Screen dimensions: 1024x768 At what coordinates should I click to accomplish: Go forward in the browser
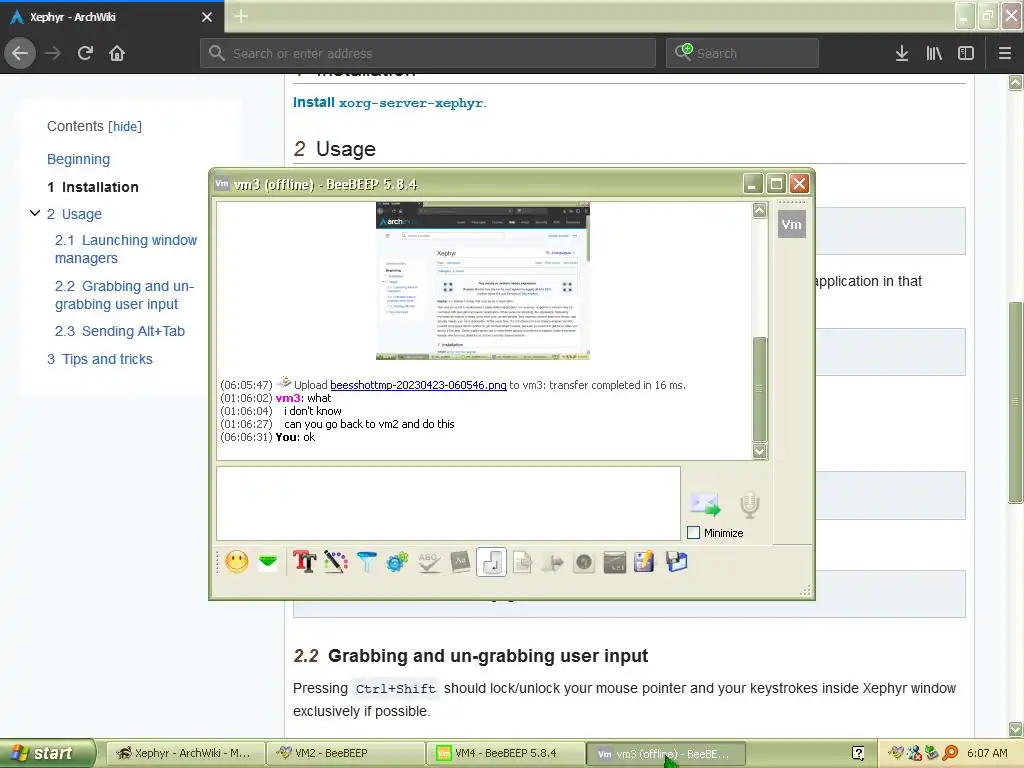click(x=53, y=53)
